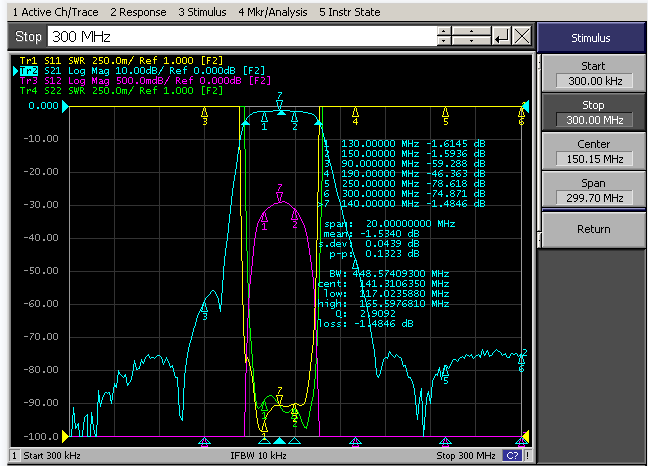Select the C? correction status indicator
This screenshot has width=648, height=466.
[x=512, y=455]
